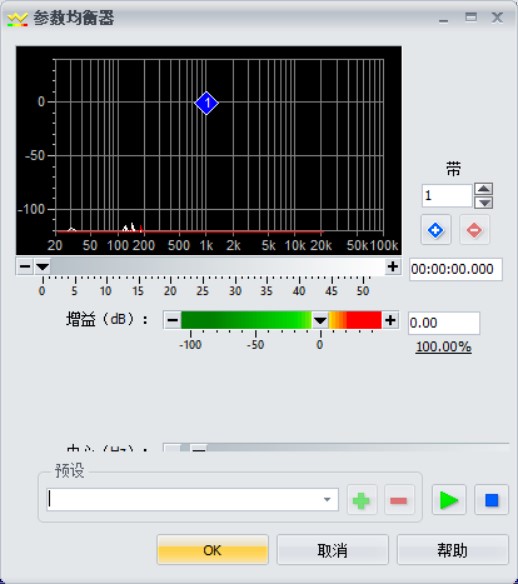
Task: Click the green add preset plus icon
Action: click(361, 500)
